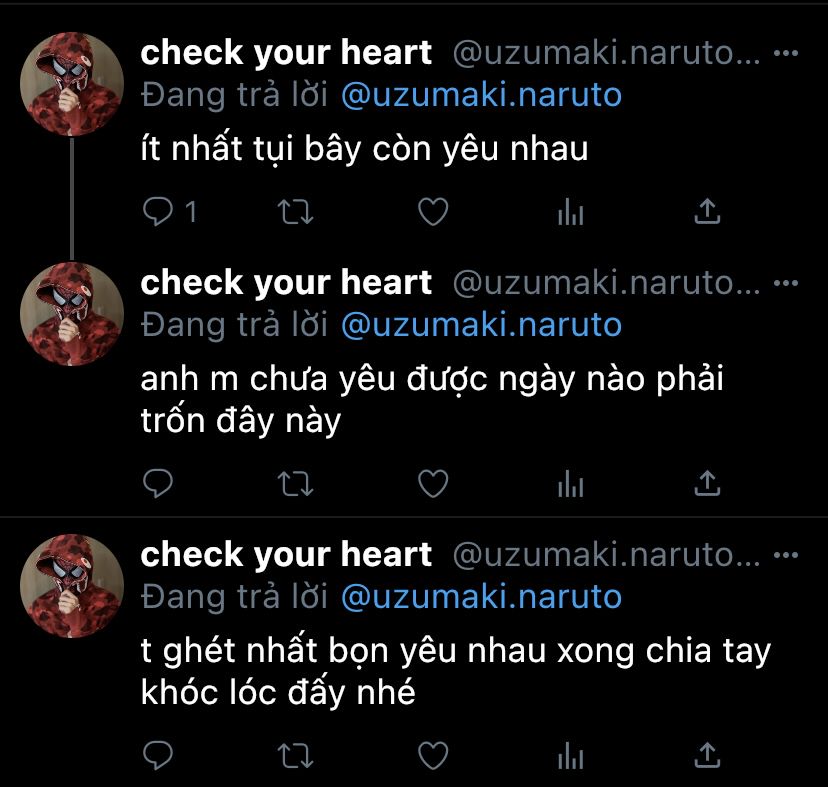Share the first tweet via the upload icon
The width and height of the screenshot is (828, 787).
(707, 211)
